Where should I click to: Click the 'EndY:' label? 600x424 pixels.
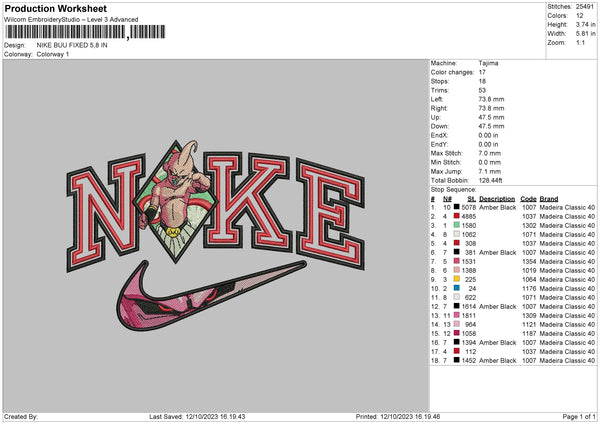tap(439, 144)
